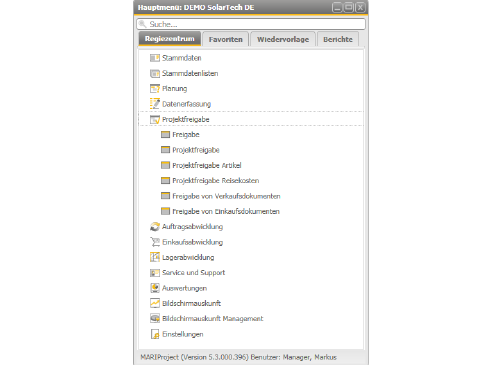Click the icon beside Projektfreigabe Reisekosten

click(165, 181)
